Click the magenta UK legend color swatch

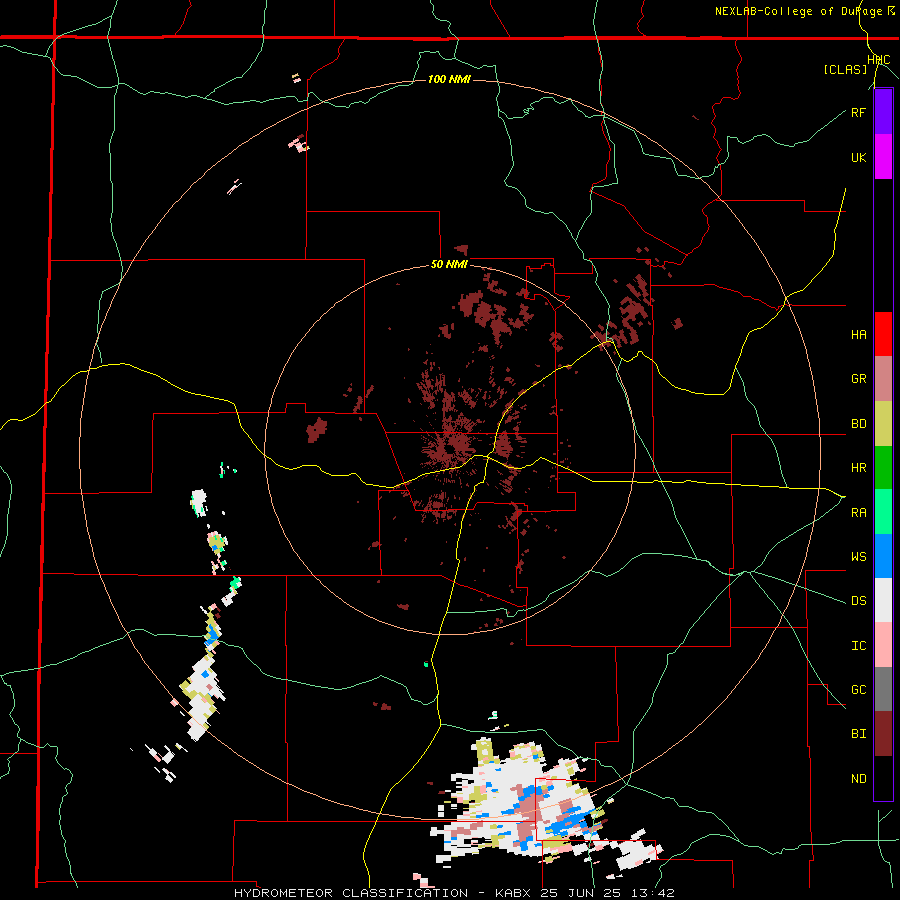[x=883, y=157]
